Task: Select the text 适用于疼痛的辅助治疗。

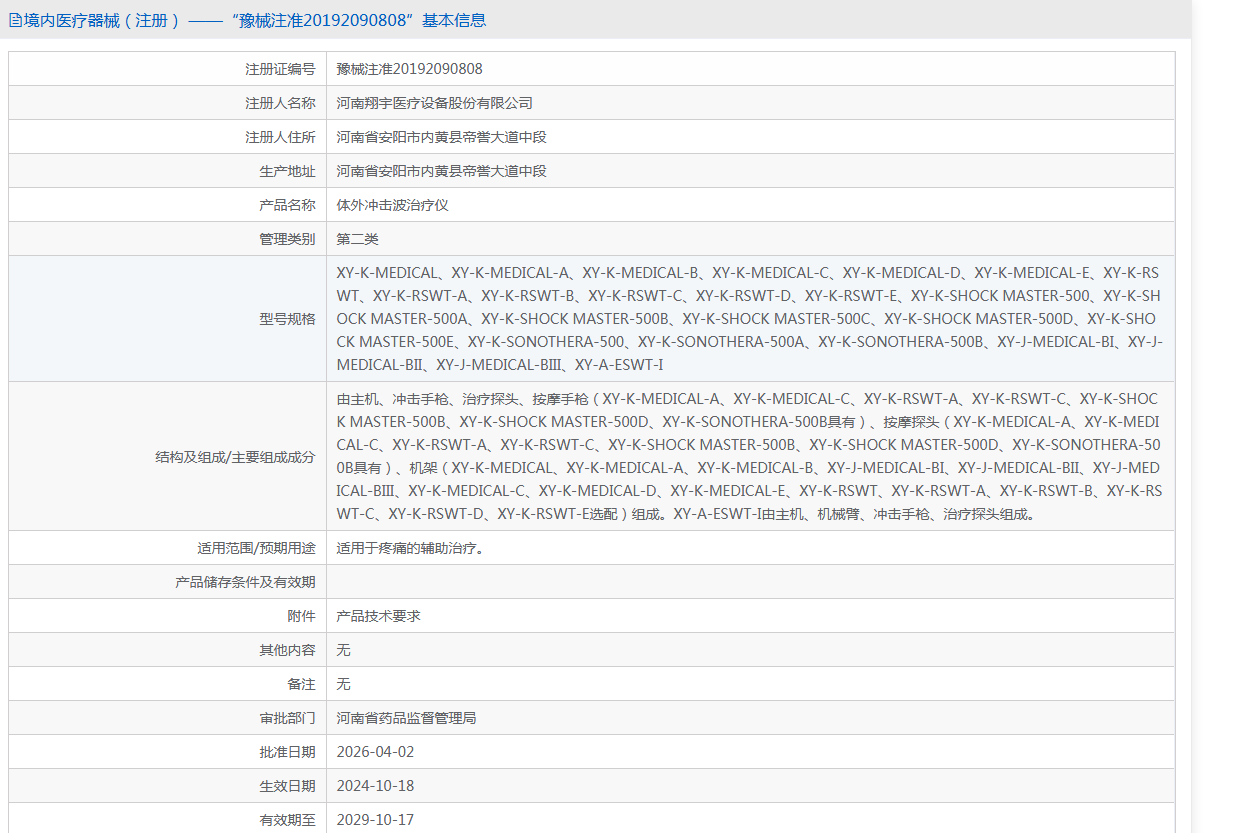Action: [411, 548]
